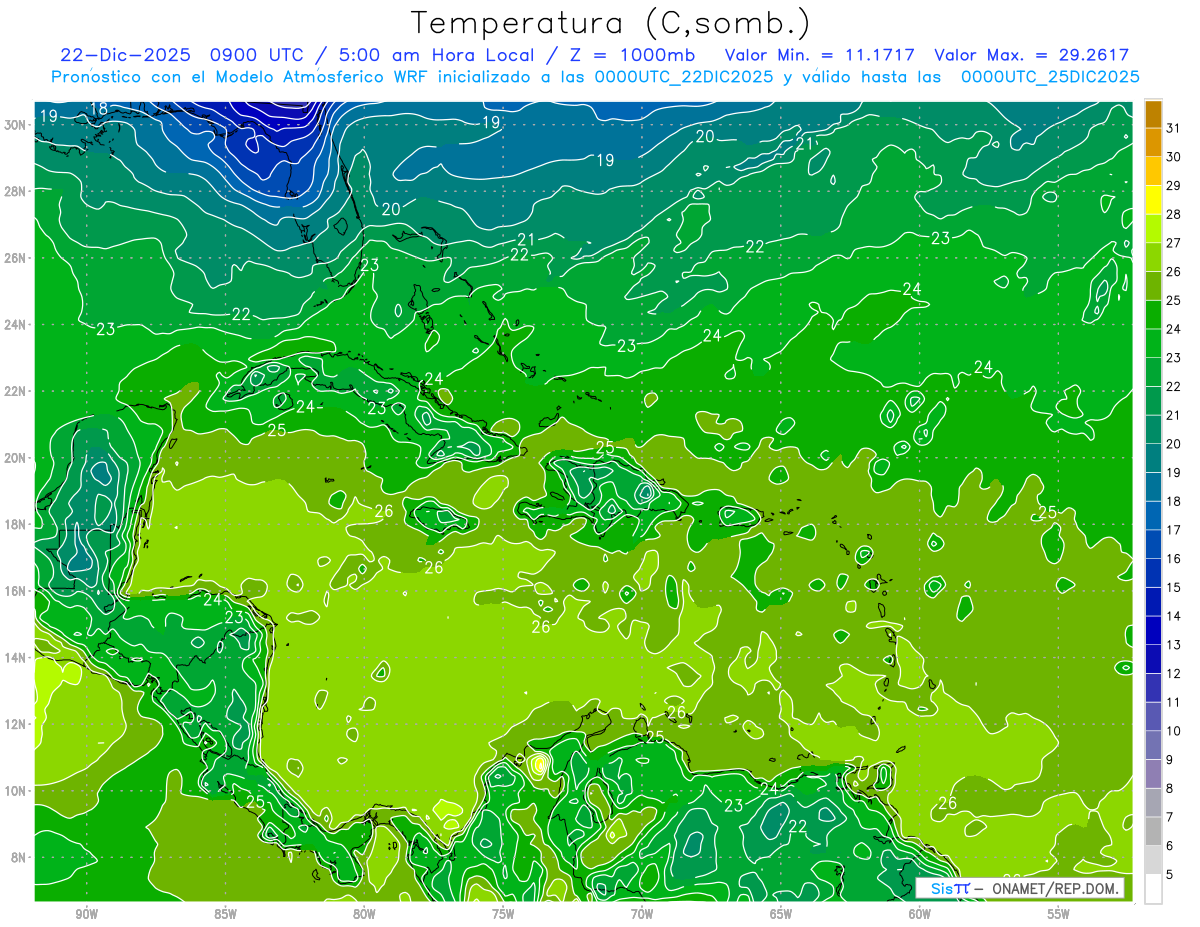The width and height of the screenshot is (1200, 927).
Task: Click the orange colorbar swatch above 31
Action: (1153, 114)
